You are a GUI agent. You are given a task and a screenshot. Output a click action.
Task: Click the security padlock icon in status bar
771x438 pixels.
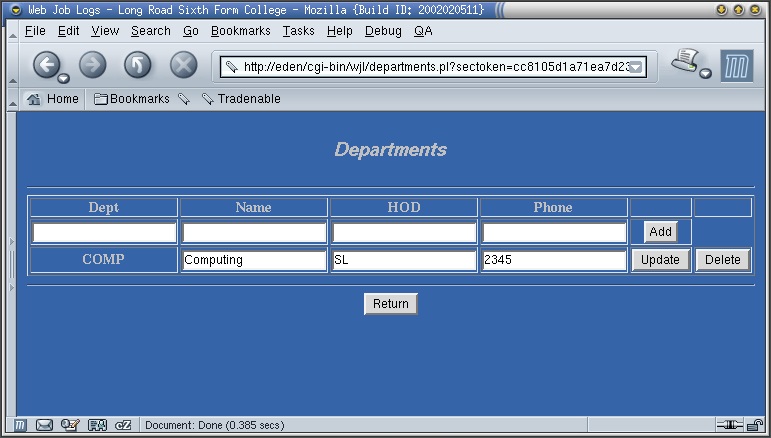coord(754,425)
